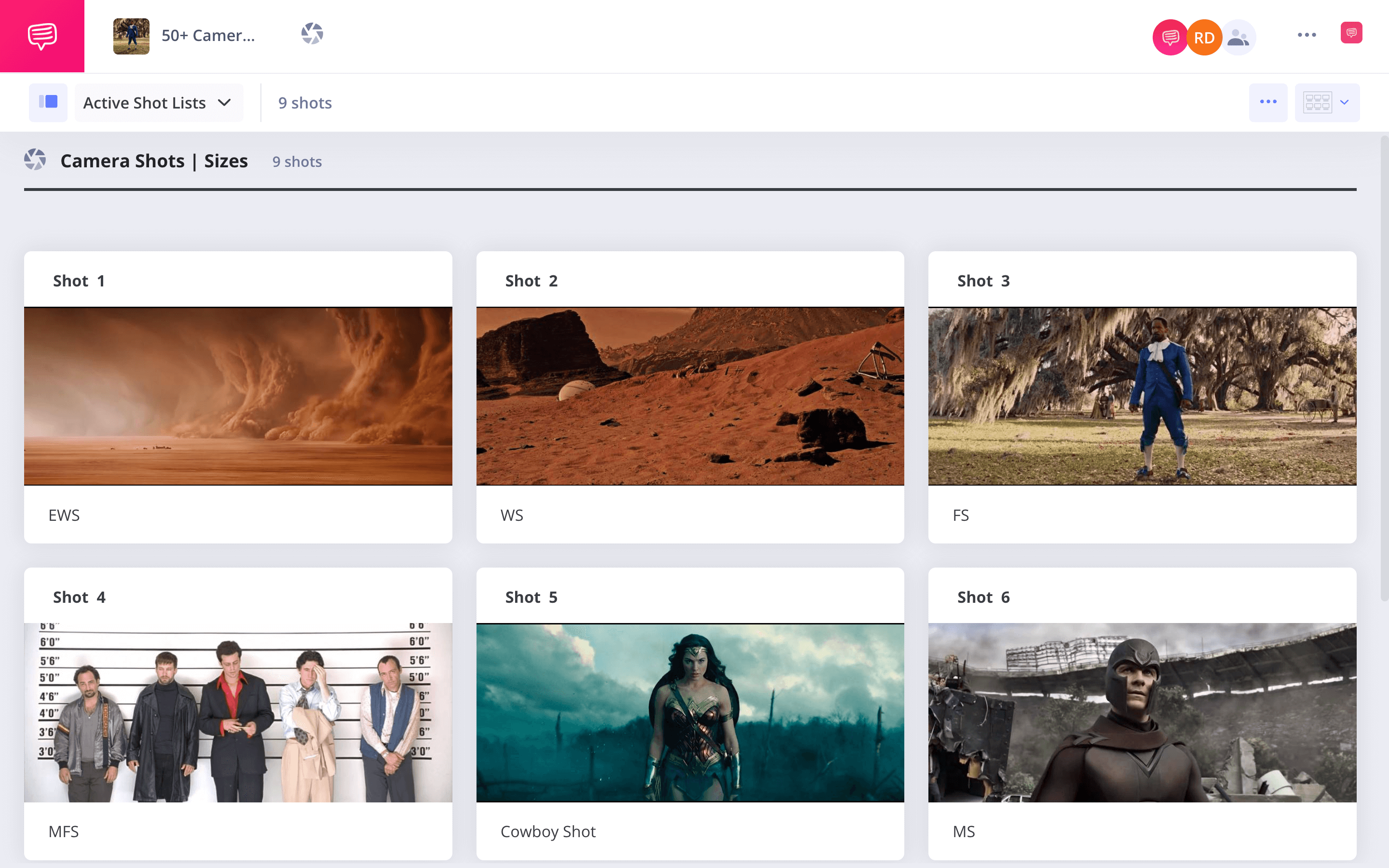The width and height of the screenshot is (1389, 868).
Task: Open the Shot 3 blue suit image
Action: (1142, 396)
